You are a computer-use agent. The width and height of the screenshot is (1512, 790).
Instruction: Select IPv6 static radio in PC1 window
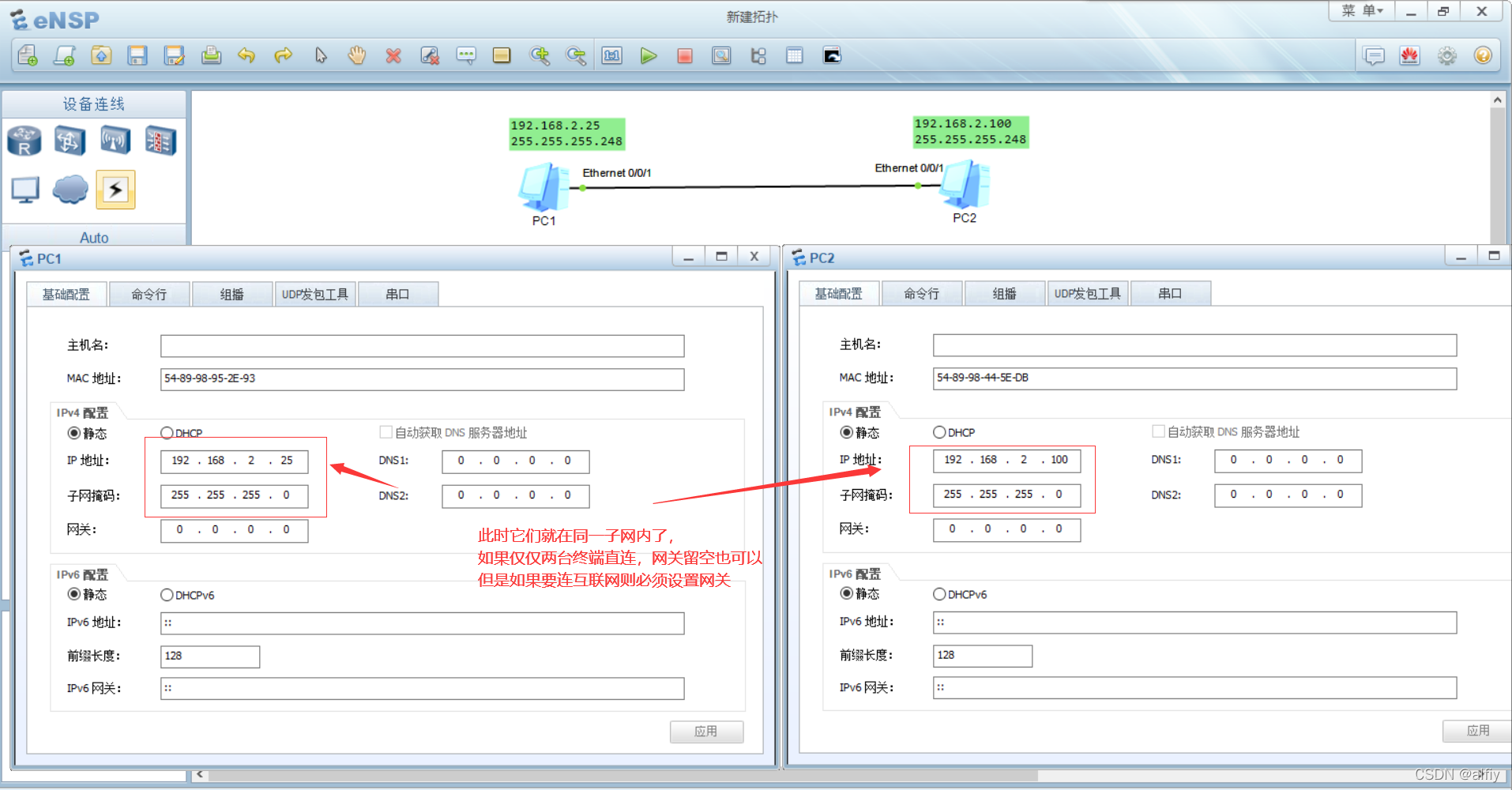74,594
